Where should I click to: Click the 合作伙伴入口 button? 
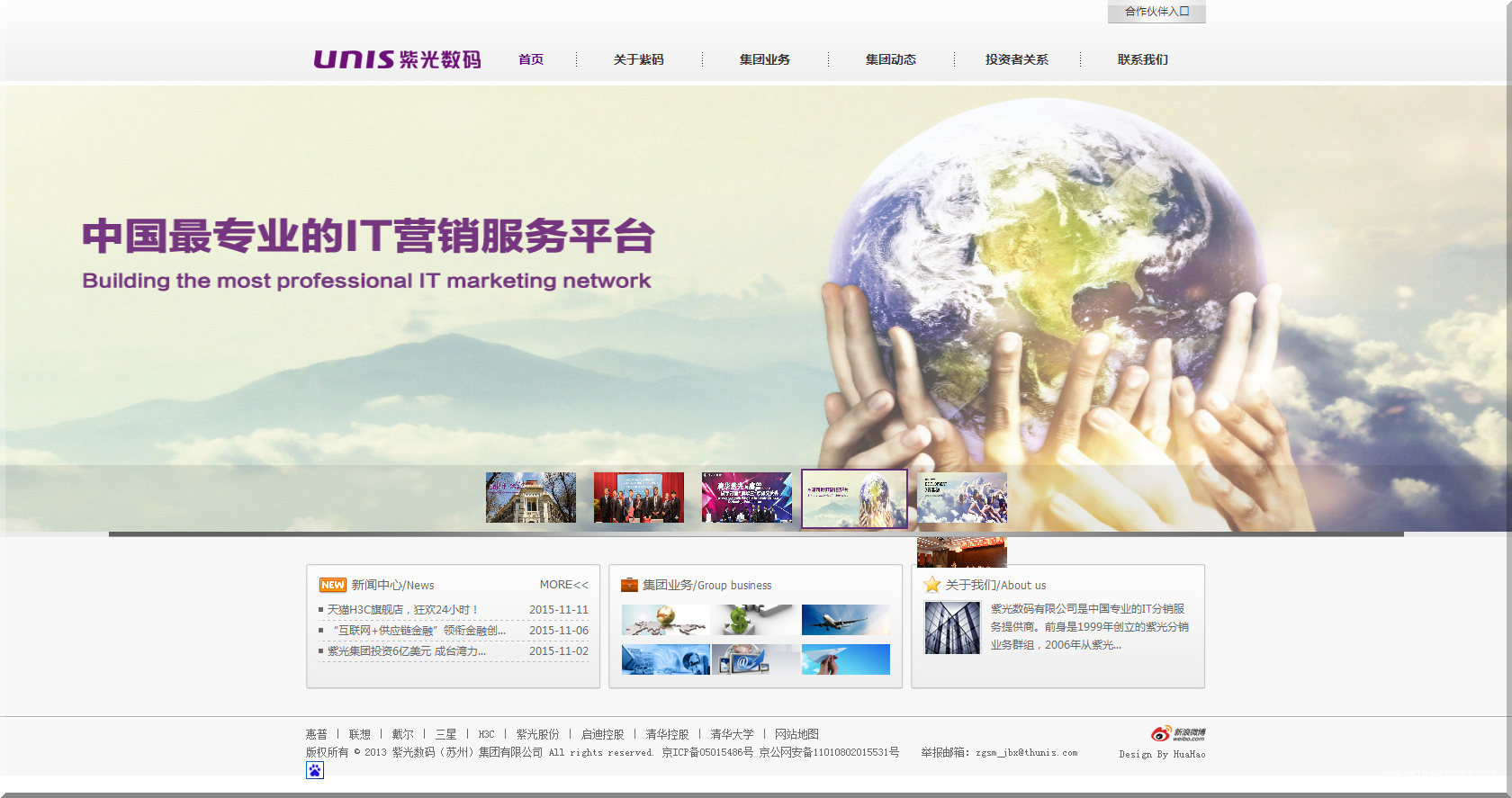[x=1156, y=12]
